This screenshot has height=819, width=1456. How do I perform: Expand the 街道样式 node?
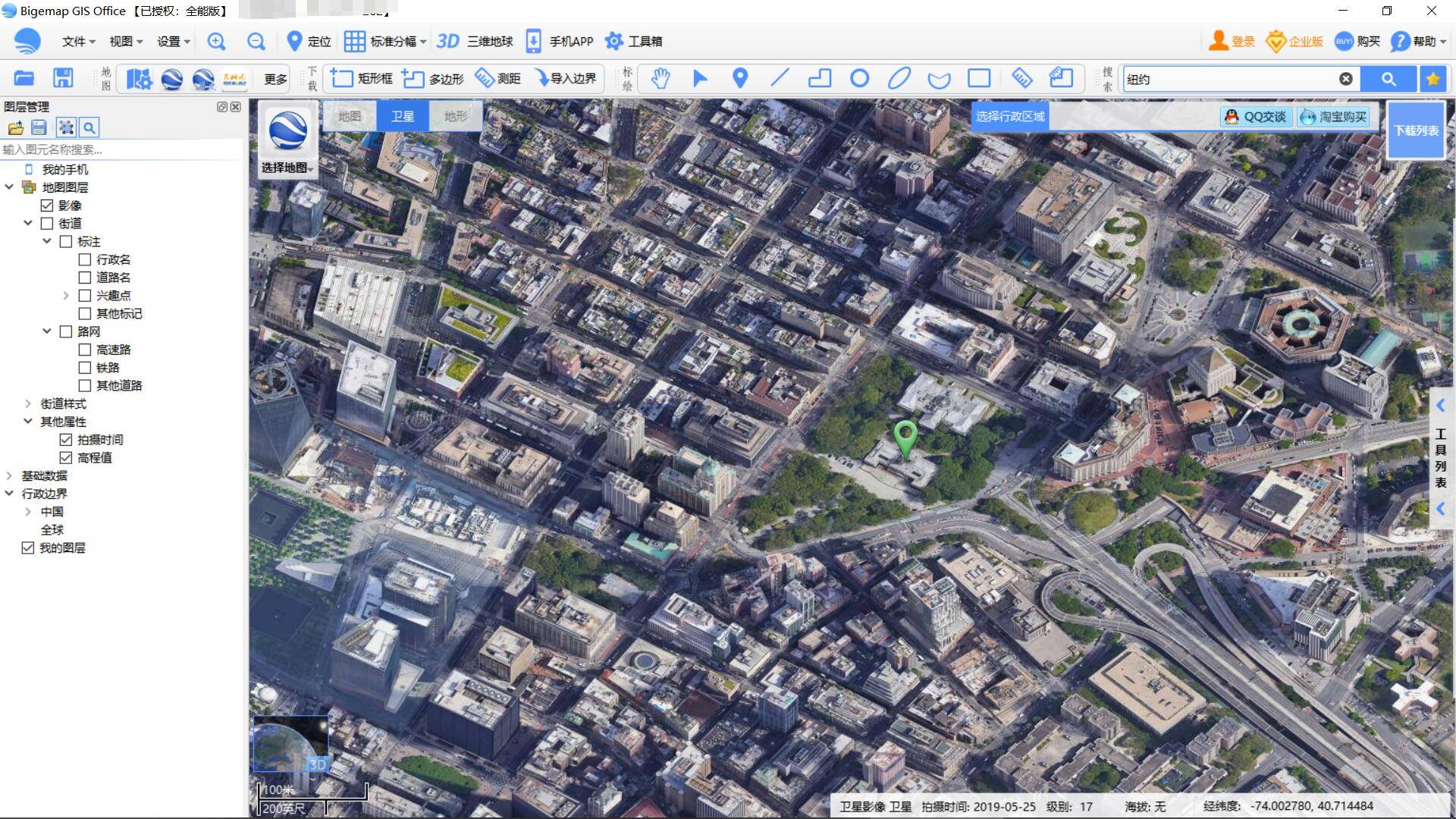pyautogui.click(x=28, y=403)
